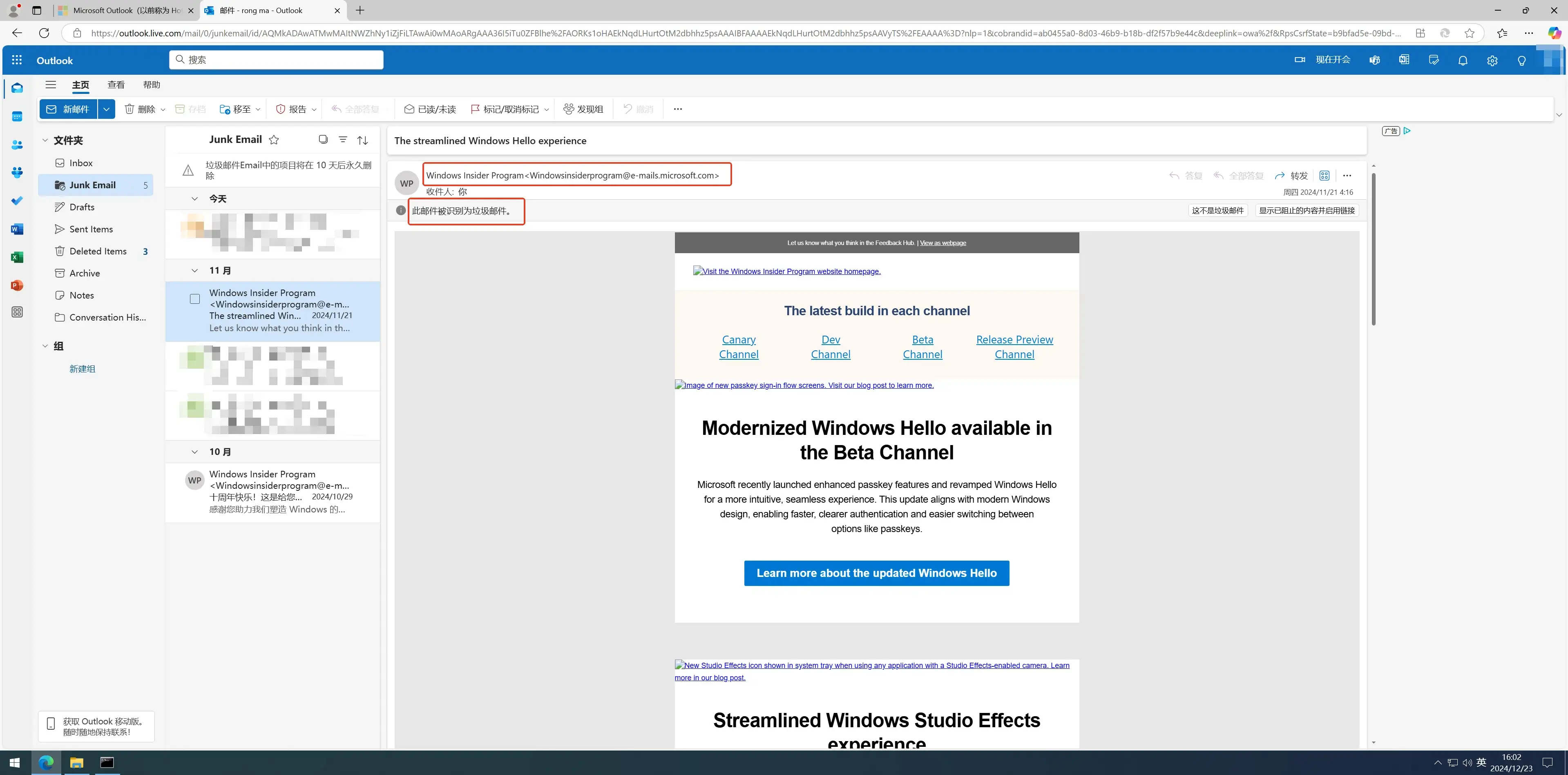Open the My Day icon in header
The height and width of the screenshot is (775, 1568).
click(x=1434, y=60)
